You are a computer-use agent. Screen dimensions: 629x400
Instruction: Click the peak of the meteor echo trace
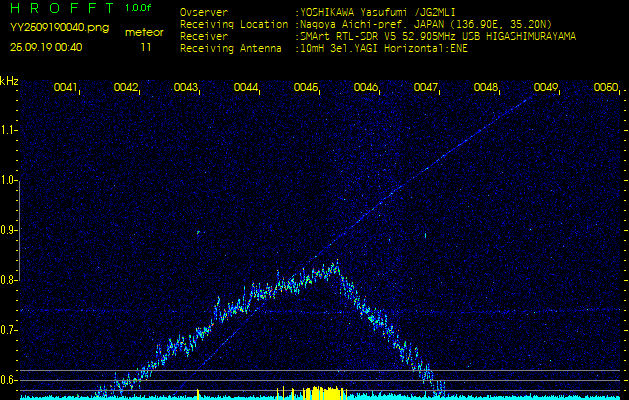pos(336,263)
